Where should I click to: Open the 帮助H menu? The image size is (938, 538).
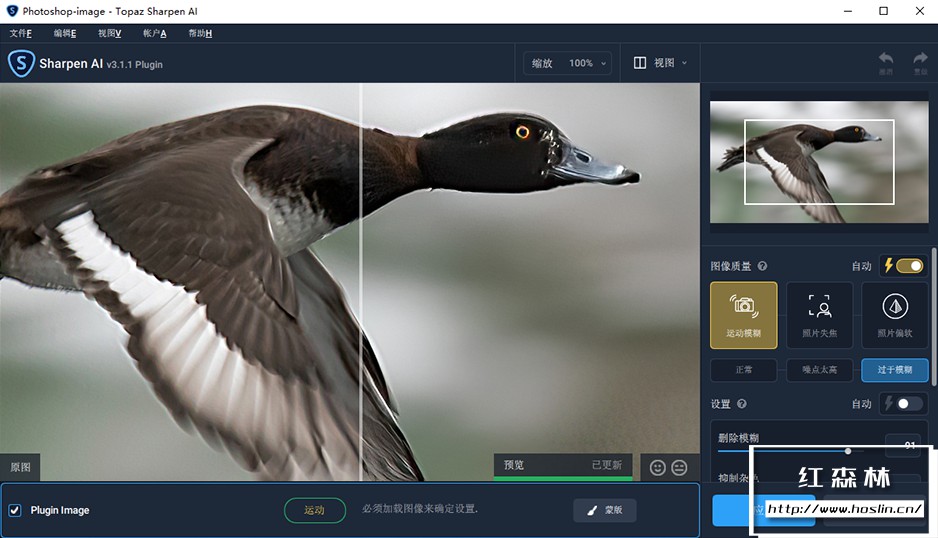pyautogui.click(x=200, y=33)
